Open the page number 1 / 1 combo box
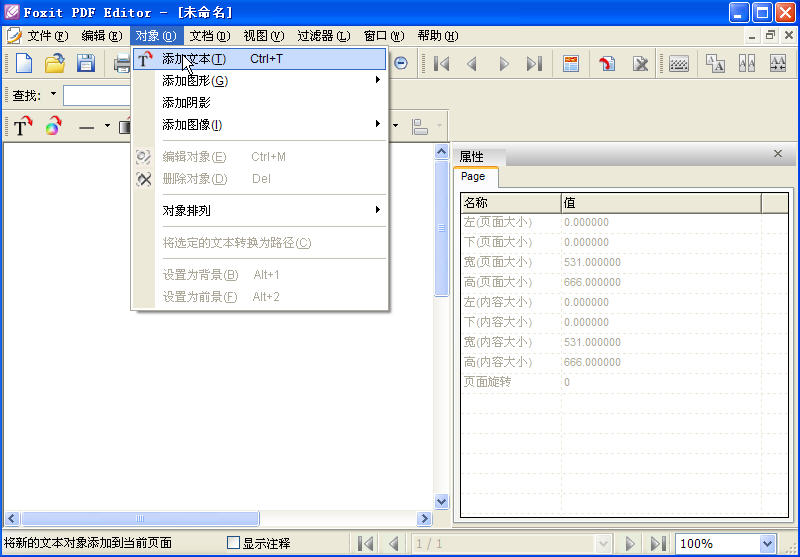This screenshot has width=800, height=557. tap(511, 544)
